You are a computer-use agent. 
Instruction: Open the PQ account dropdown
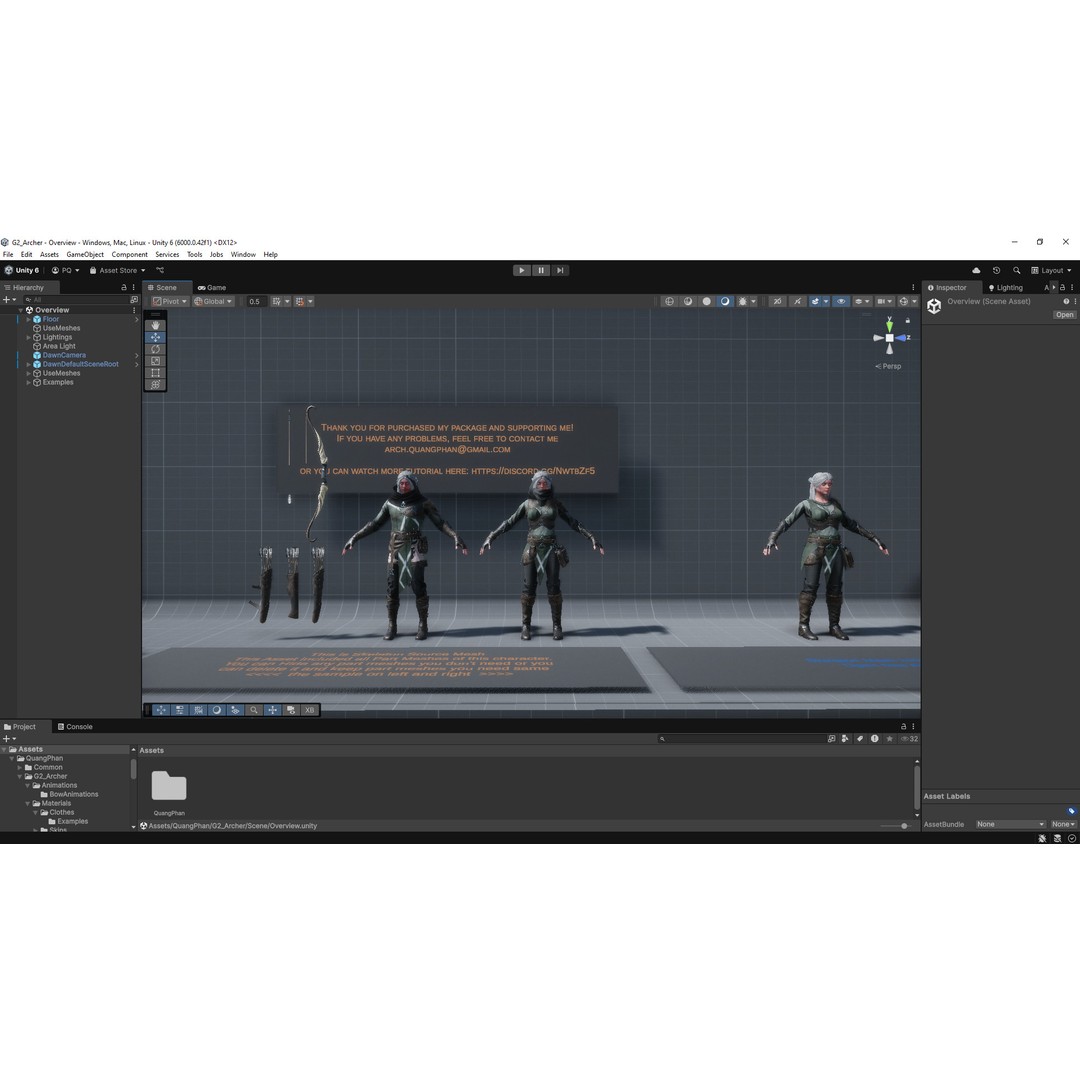click(x=65, y=271)
